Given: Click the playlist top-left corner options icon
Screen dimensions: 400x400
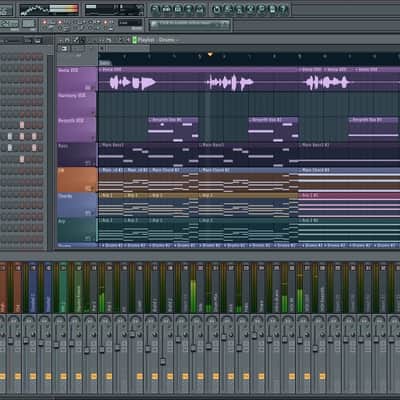Looking at the screenshot, I should 64,49.
